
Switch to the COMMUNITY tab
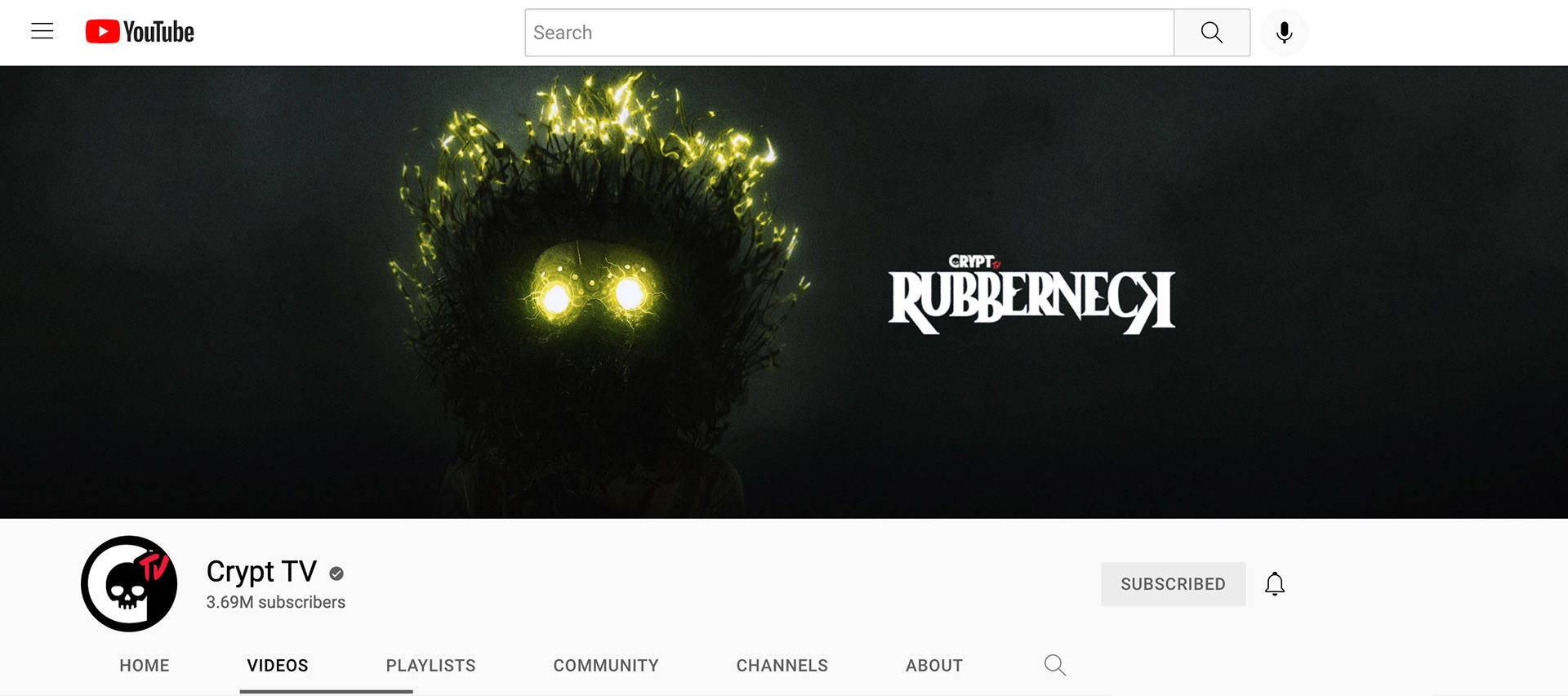pyautogui.click(x=606, y=666)
